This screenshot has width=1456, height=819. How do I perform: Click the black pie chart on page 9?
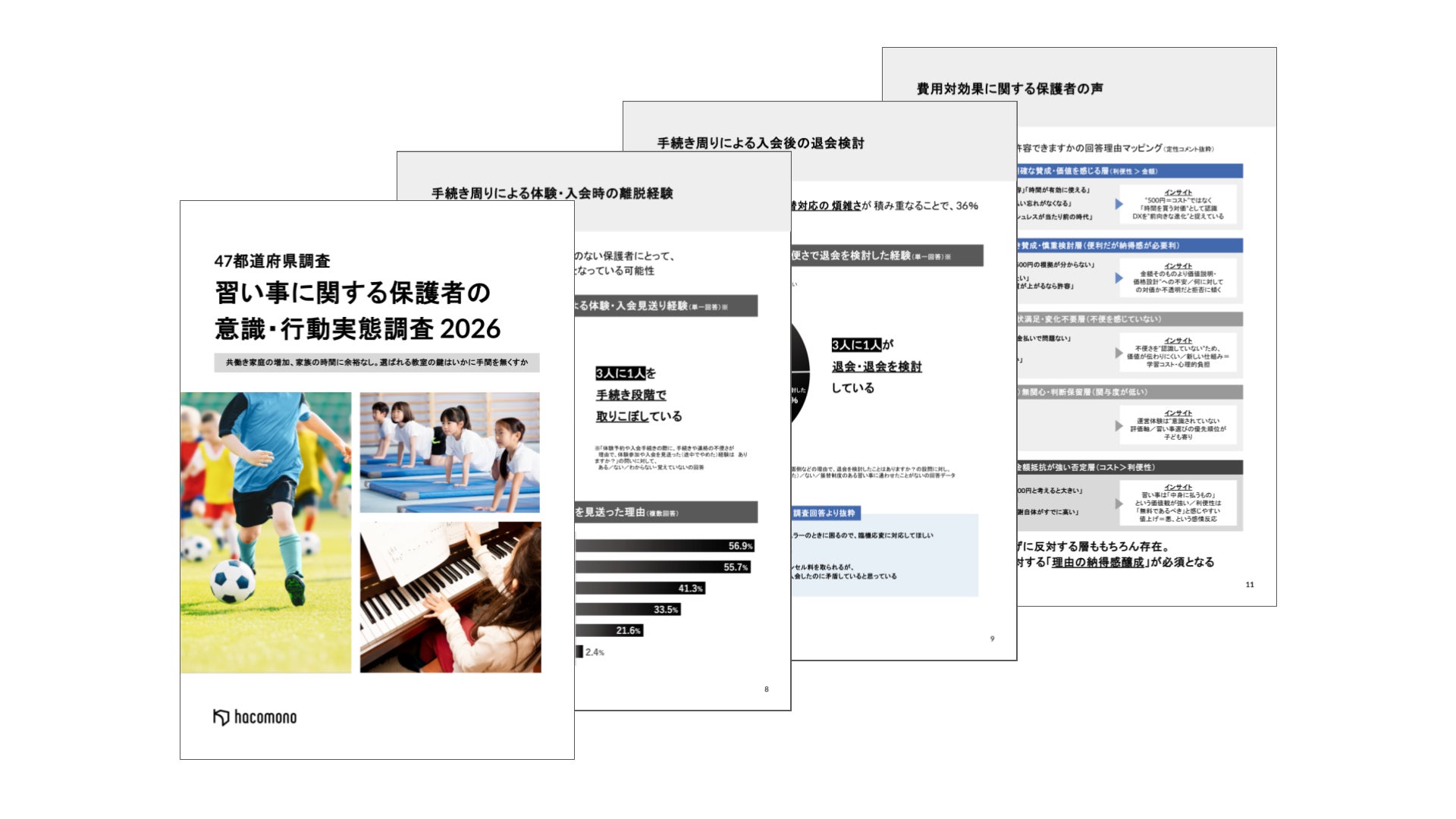800,373
